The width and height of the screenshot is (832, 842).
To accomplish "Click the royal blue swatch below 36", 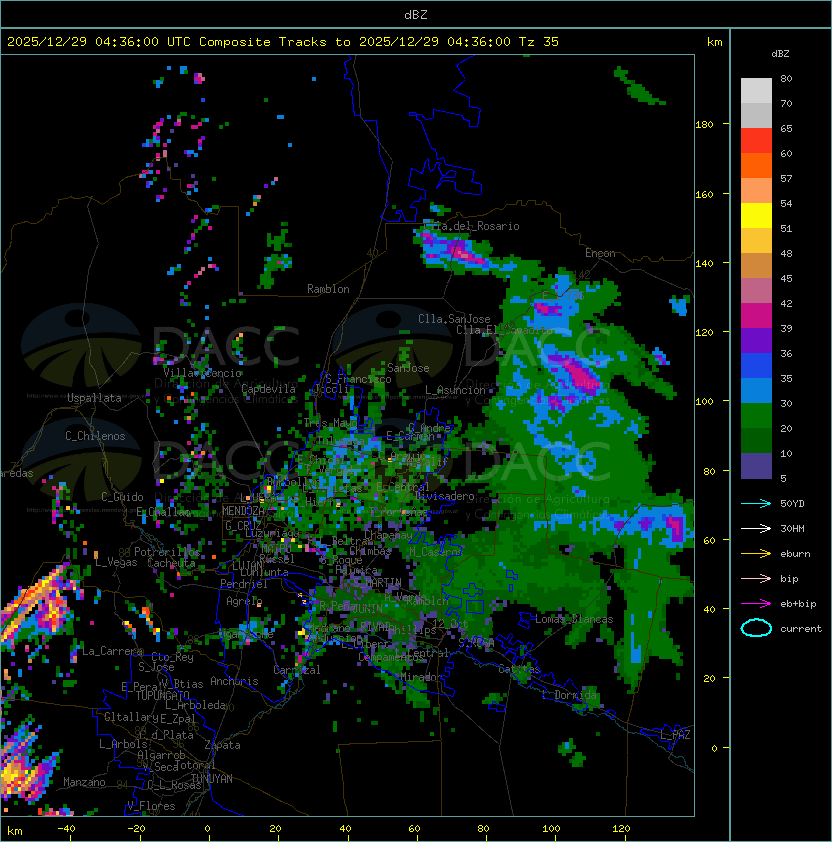I will (756, 366).
